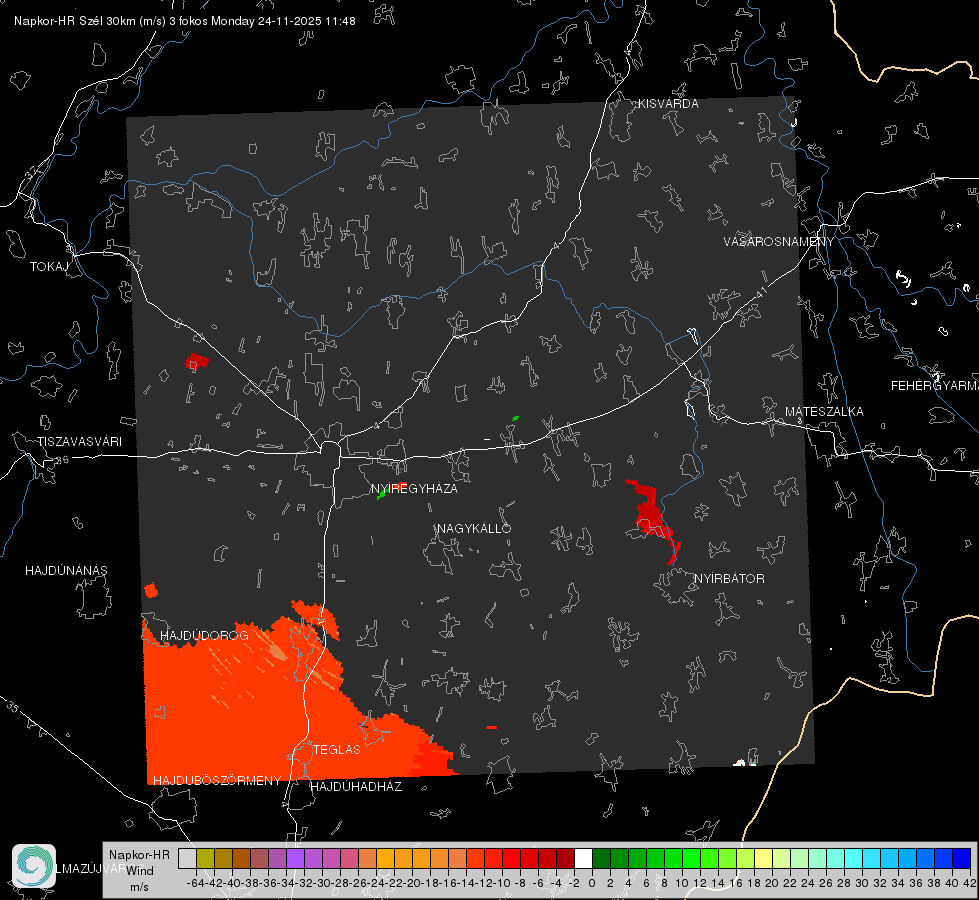Click the road number '41' near Vásárosnamény
The height and width of the screenshot is (900, 979).
[761, 292]
